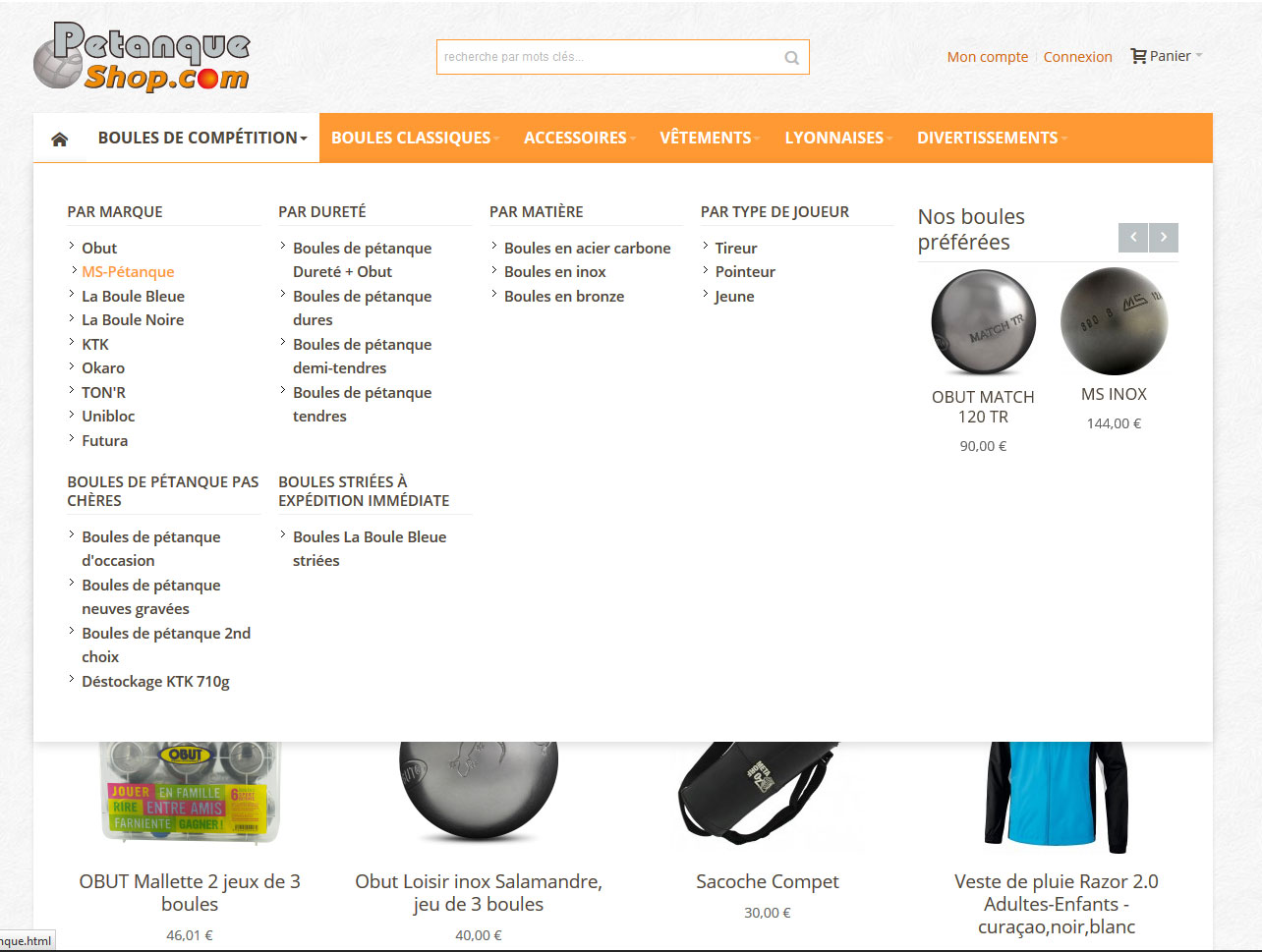This screenshot has height=952, width=1262.
Task: Click the OBUT Mallette product image
Action: [x=190, y=794]
